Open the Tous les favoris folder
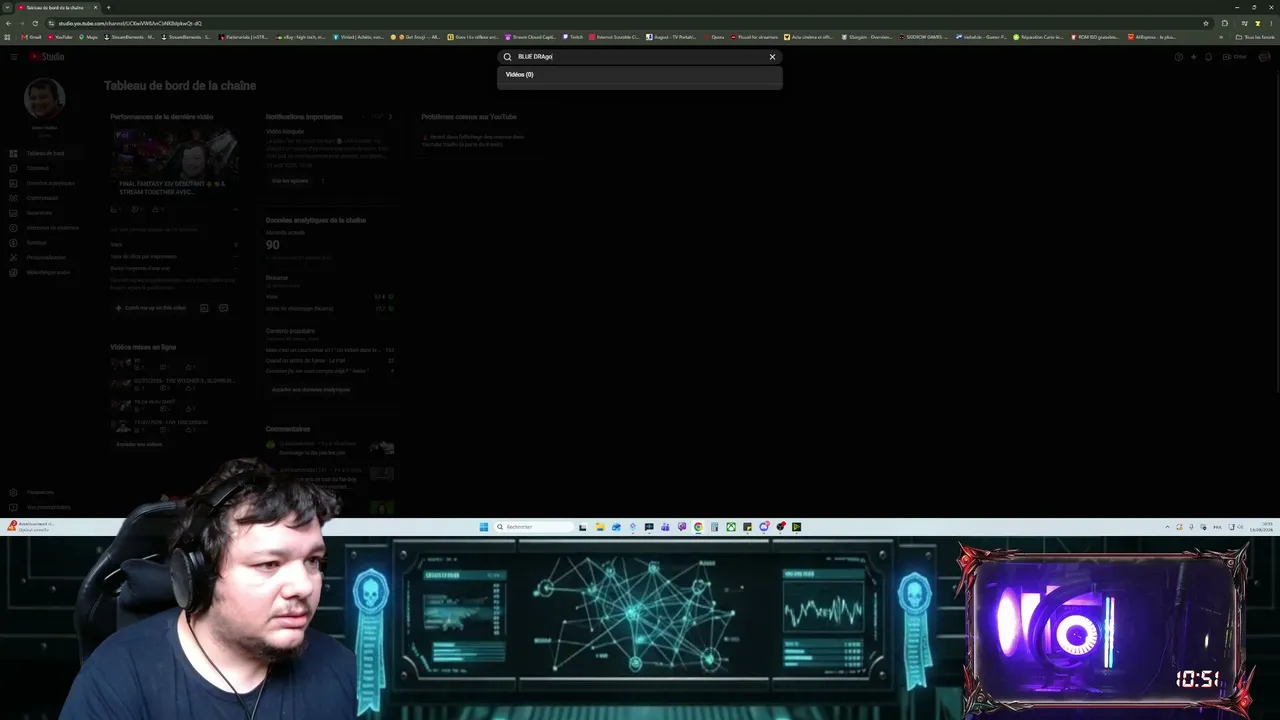 click(1255, 37)
